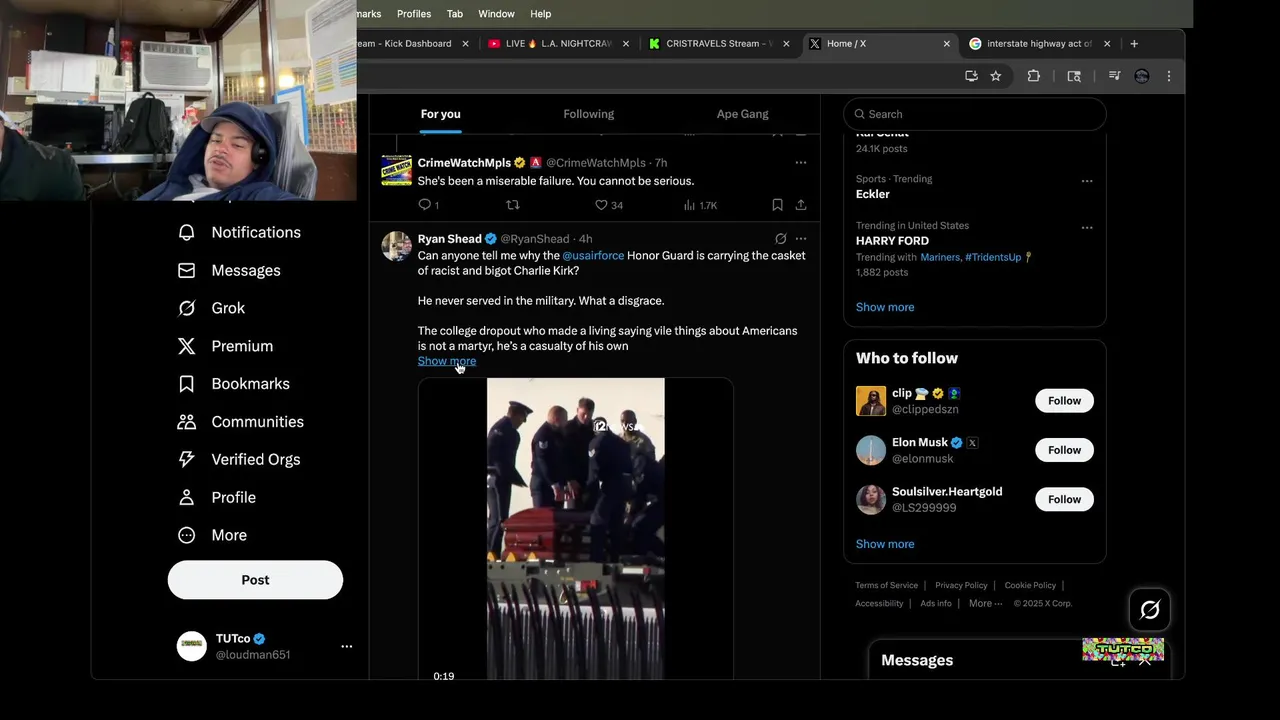Click the tab search icon in toolbar
This screenshot has width=1280, height=720.
tap(1074, 76)
